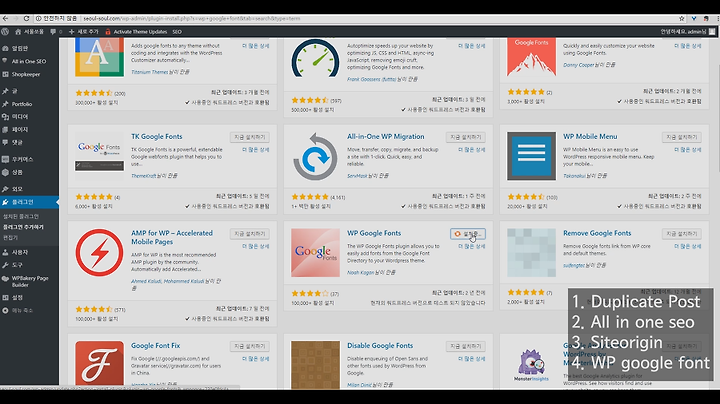720x404 pixels.
Task: Install the Disable Google Fonts plugin
Action: [466, 346]
